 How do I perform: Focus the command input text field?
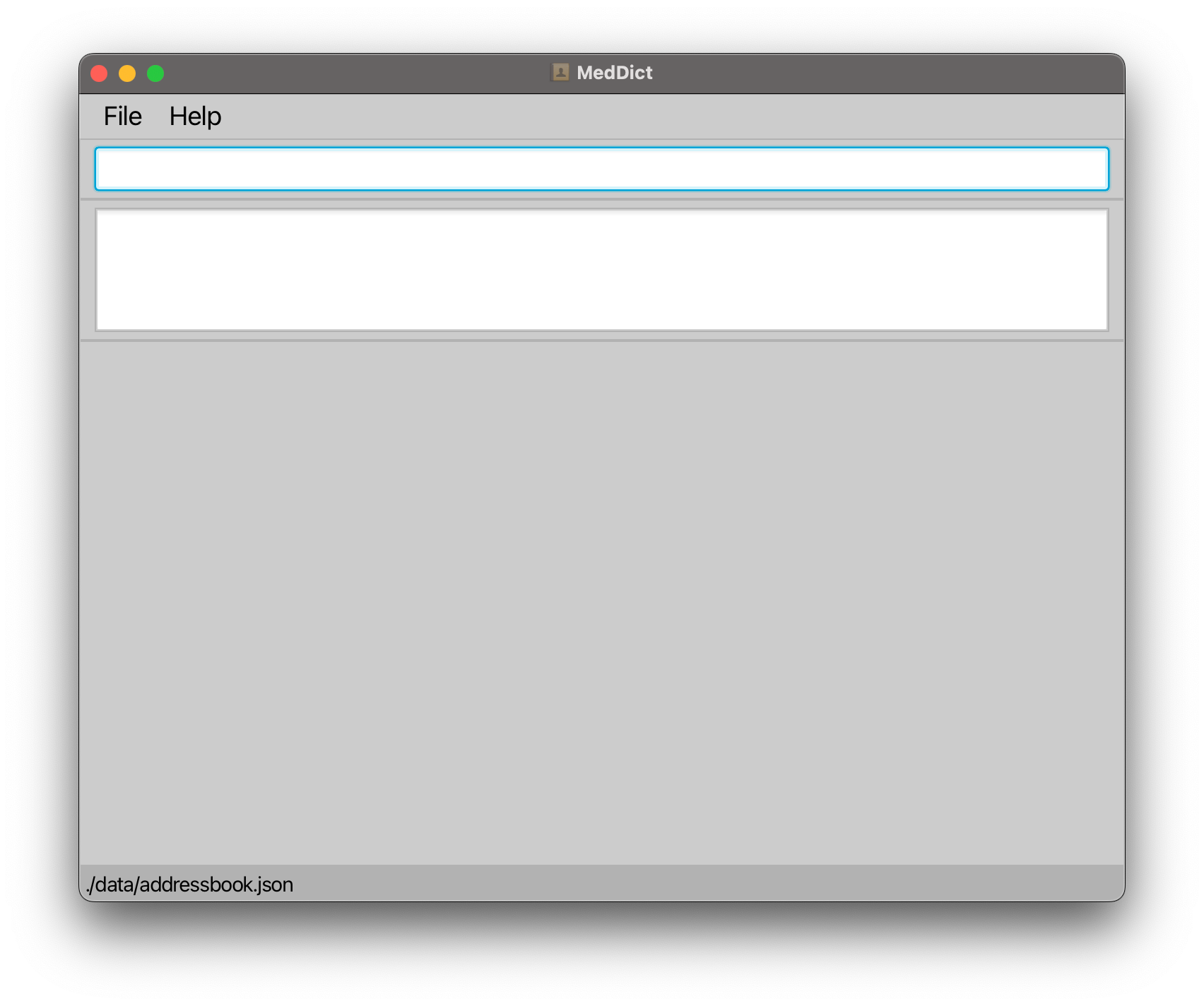pyautogui.click(x=601, y=169)
